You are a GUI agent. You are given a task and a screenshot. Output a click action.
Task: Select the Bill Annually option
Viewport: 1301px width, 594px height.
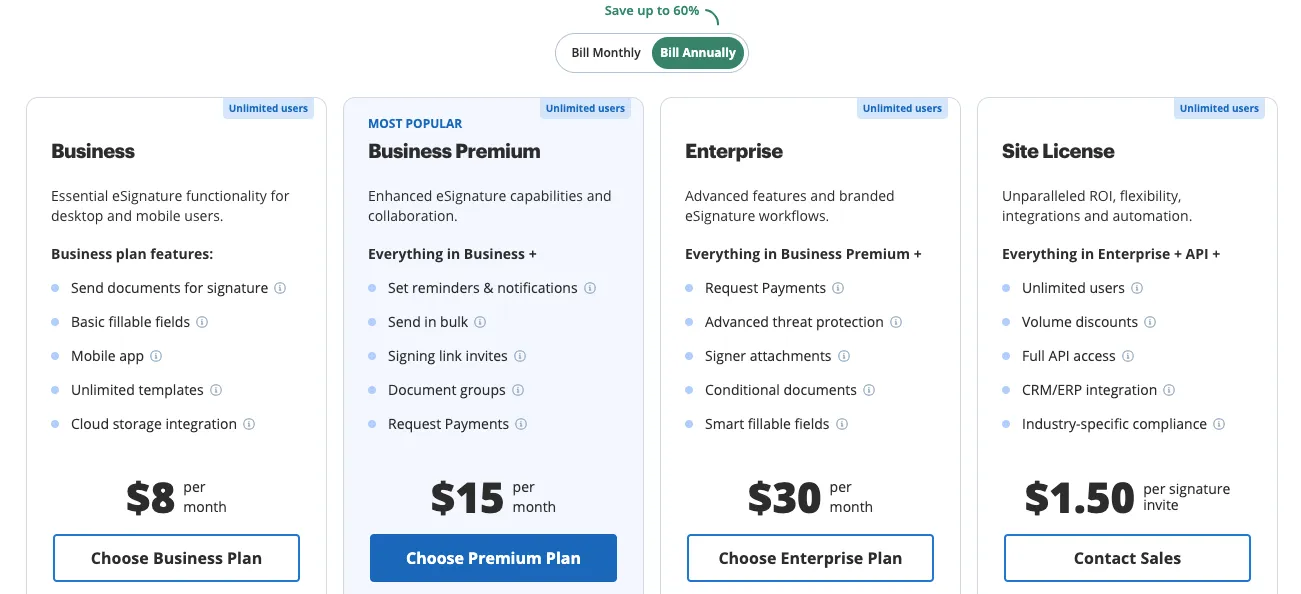point(698,53)
